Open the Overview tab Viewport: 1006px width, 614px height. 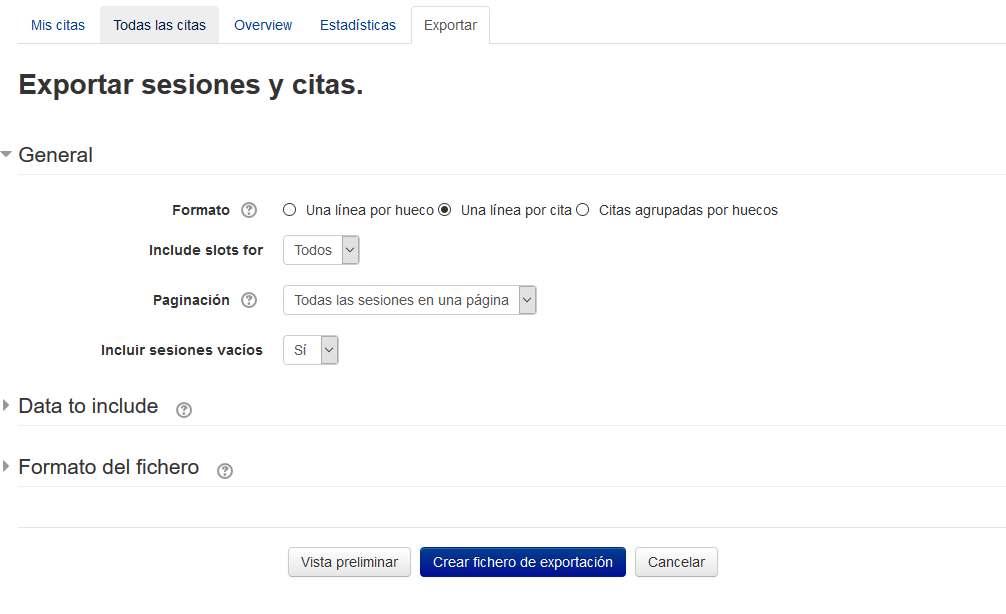tap(263, 25)
